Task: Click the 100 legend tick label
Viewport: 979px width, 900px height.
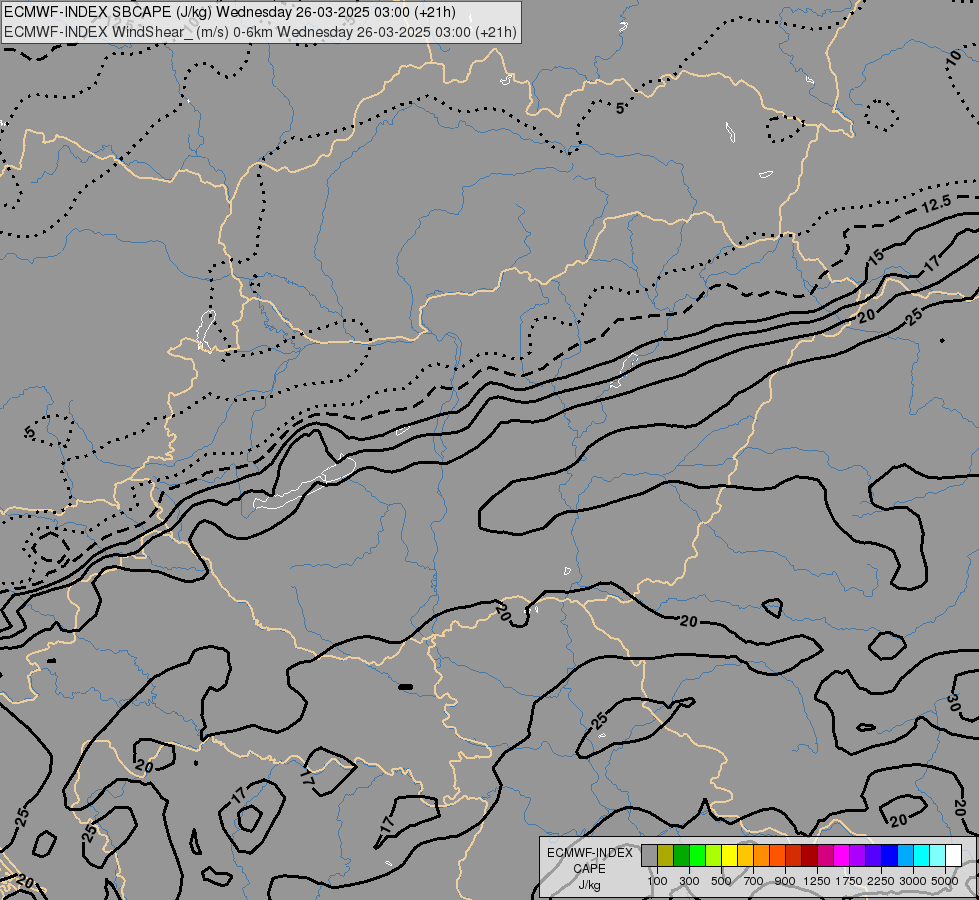Action: (x=657, y=881)
